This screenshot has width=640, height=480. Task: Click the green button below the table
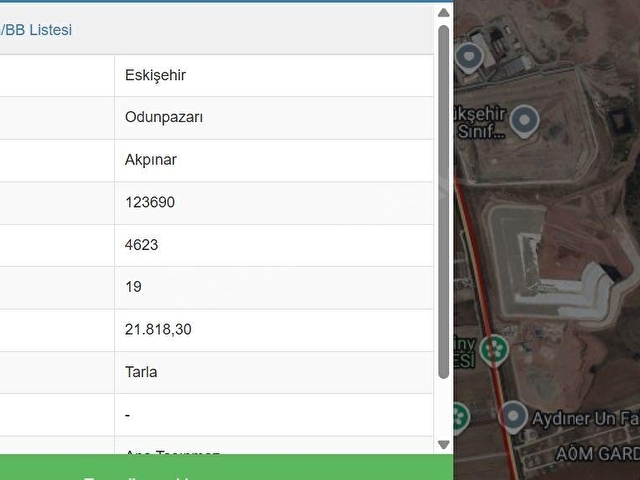click(227, 467)
